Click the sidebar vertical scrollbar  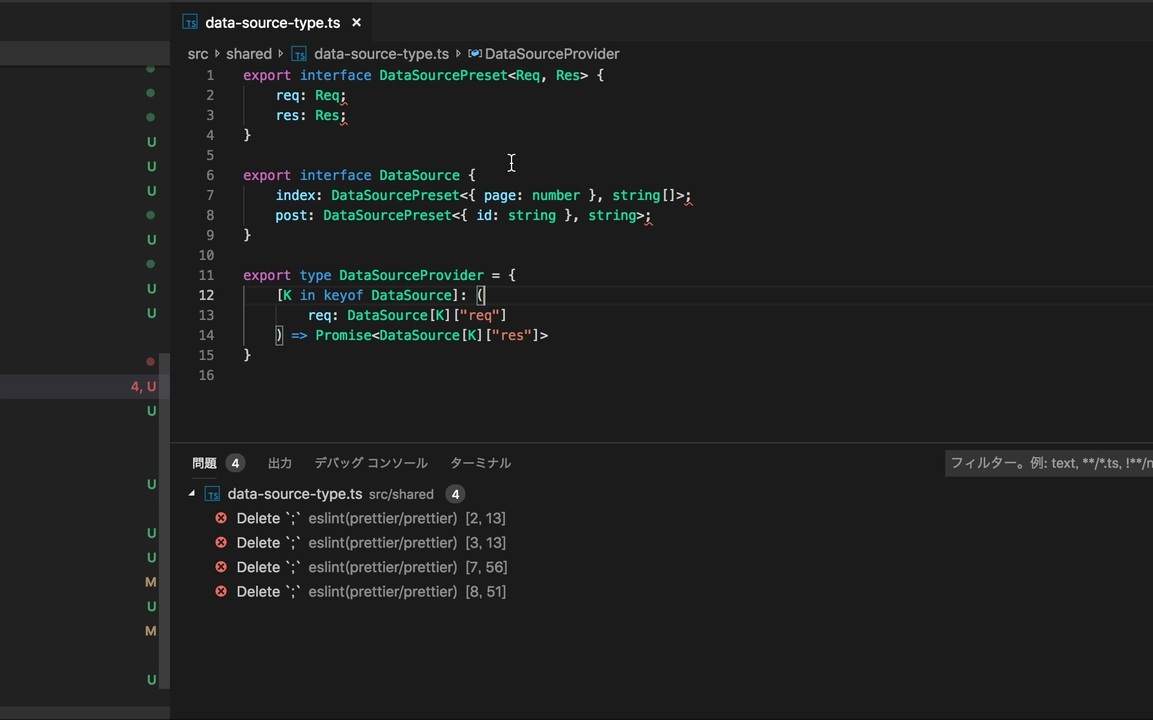click(x=165, y=521)
